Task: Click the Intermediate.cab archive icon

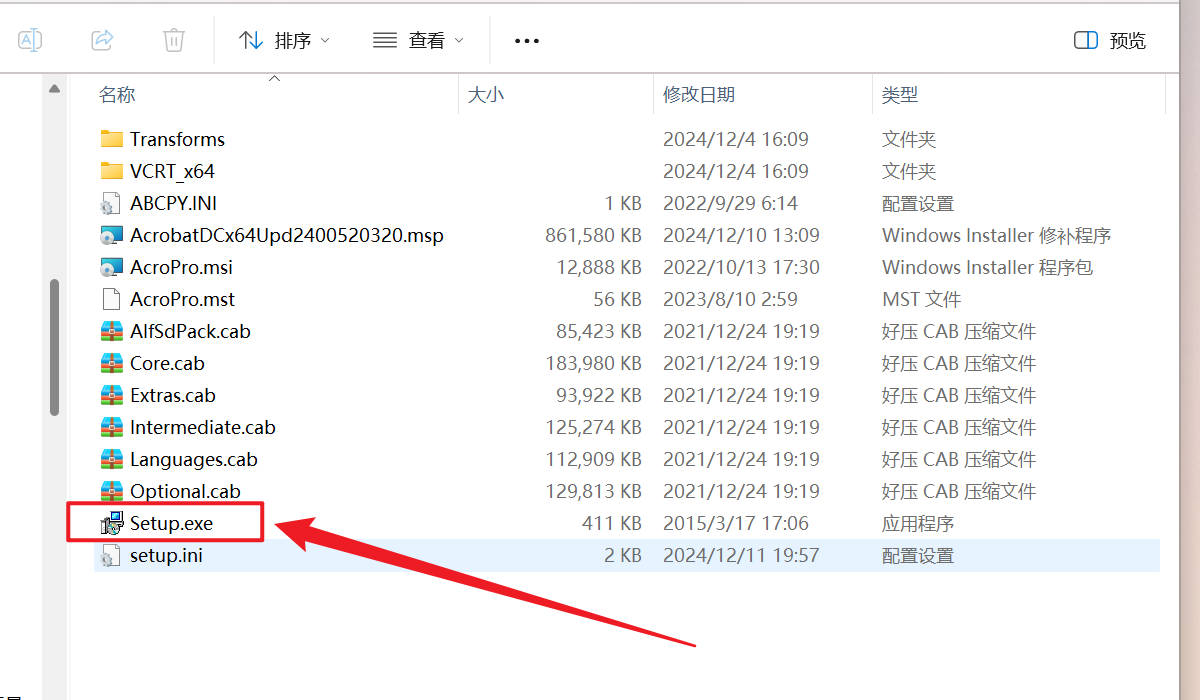Action: tap(111, 427)
